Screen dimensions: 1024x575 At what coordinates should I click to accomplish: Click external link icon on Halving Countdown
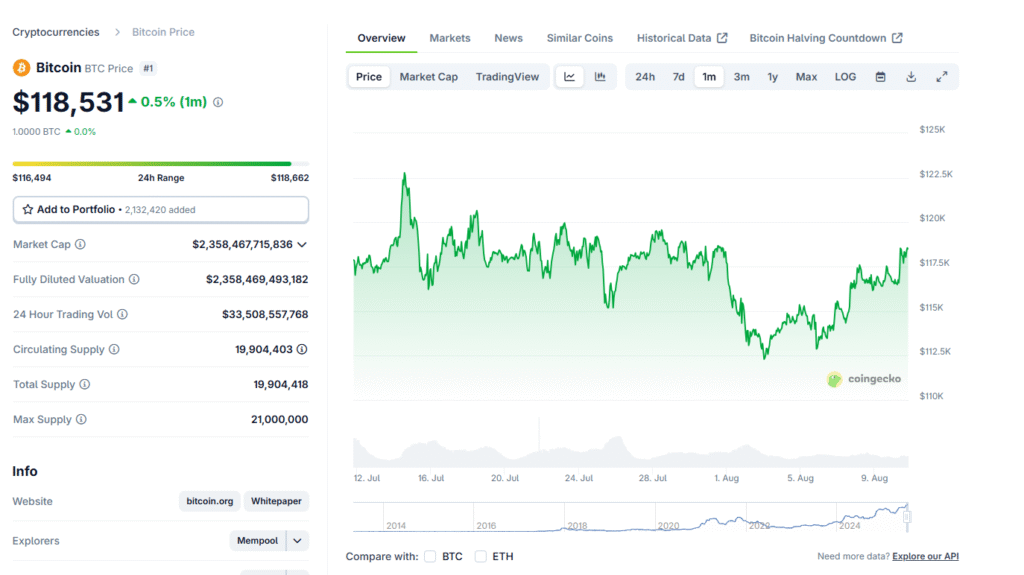click(x=897, y=38)
